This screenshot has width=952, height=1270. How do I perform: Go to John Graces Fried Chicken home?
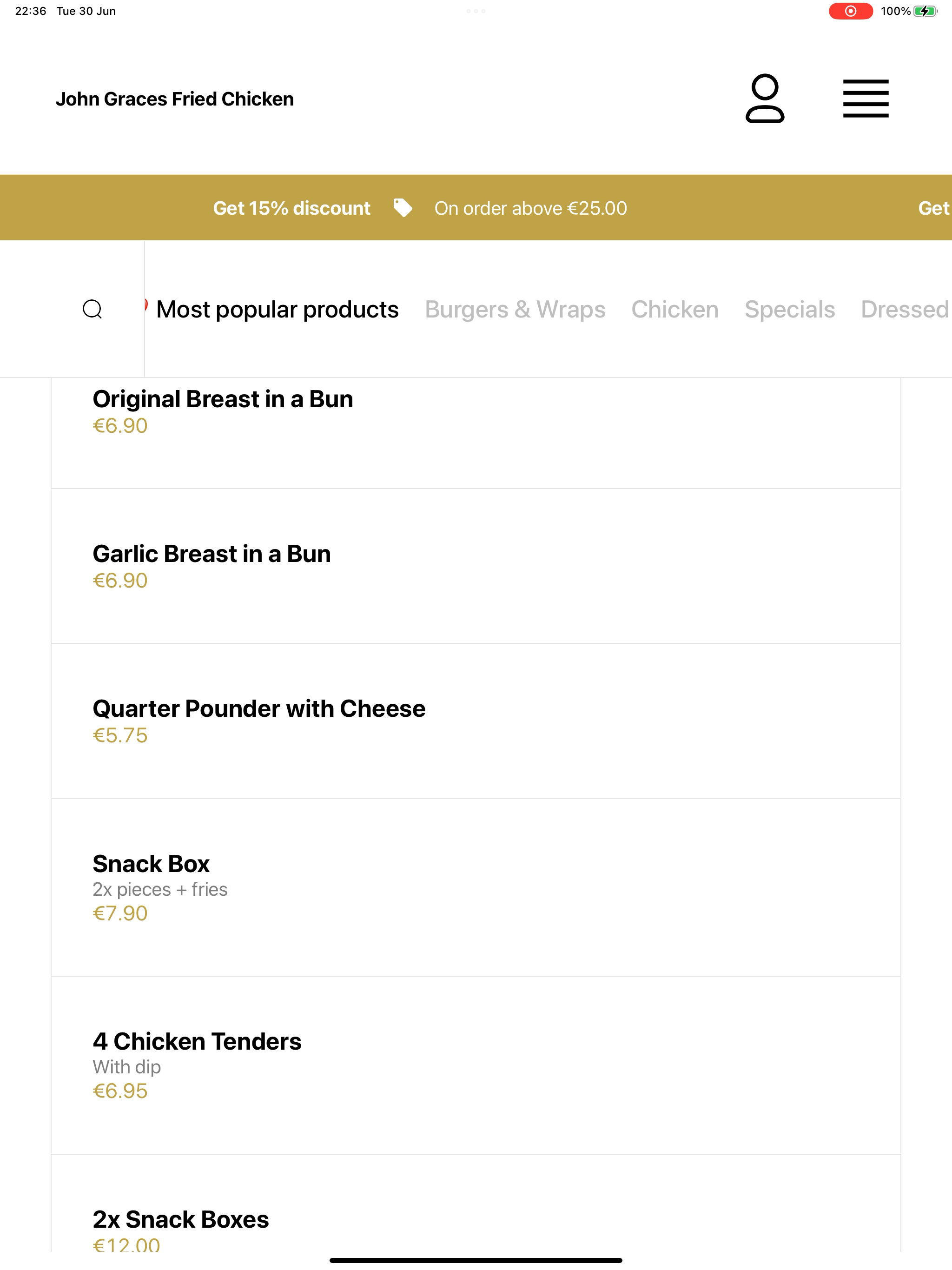pos(175,99)
